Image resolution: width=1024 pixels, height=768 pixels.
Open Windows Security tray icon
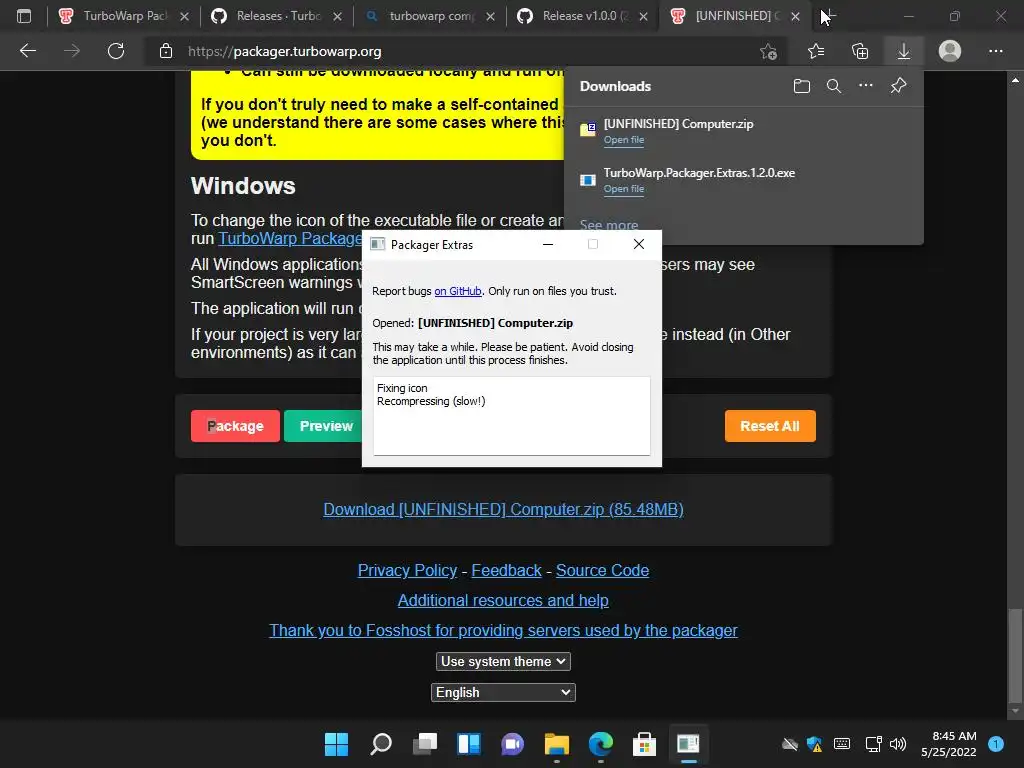click(814, 744)
